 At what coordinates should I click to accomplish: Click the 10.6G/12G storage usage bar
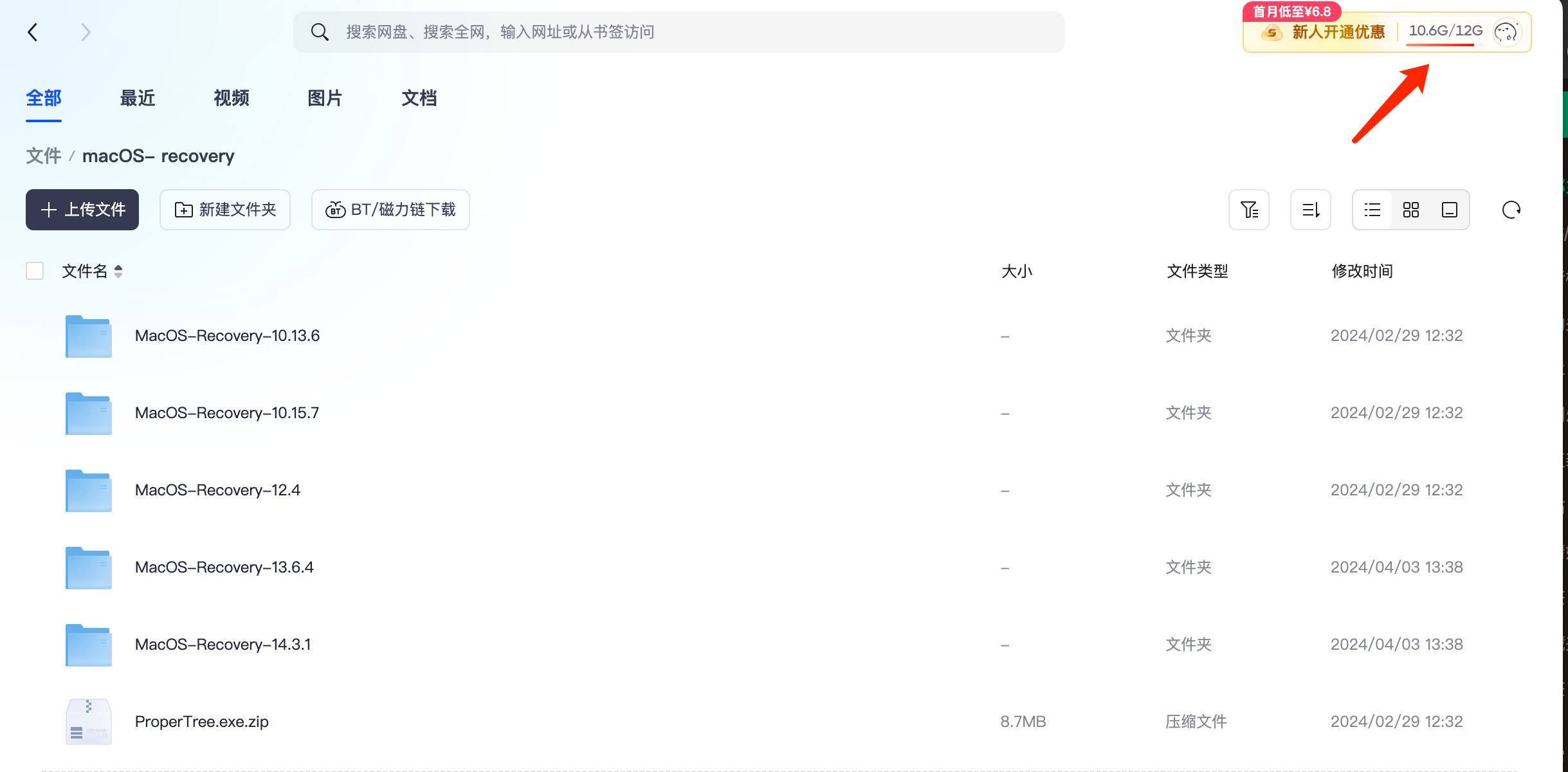(1445, 32)
